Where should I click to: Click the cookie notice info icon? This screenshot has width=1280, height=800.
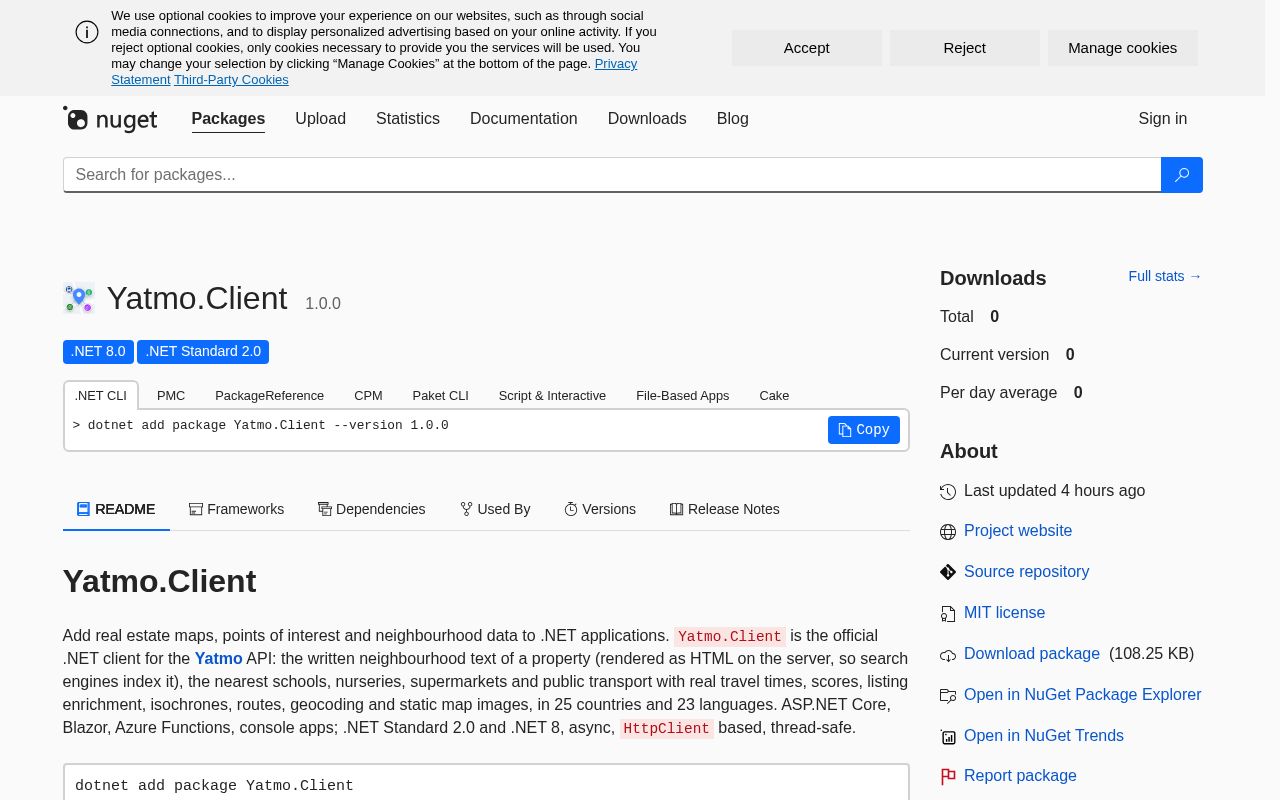click(x=87, y=32)
